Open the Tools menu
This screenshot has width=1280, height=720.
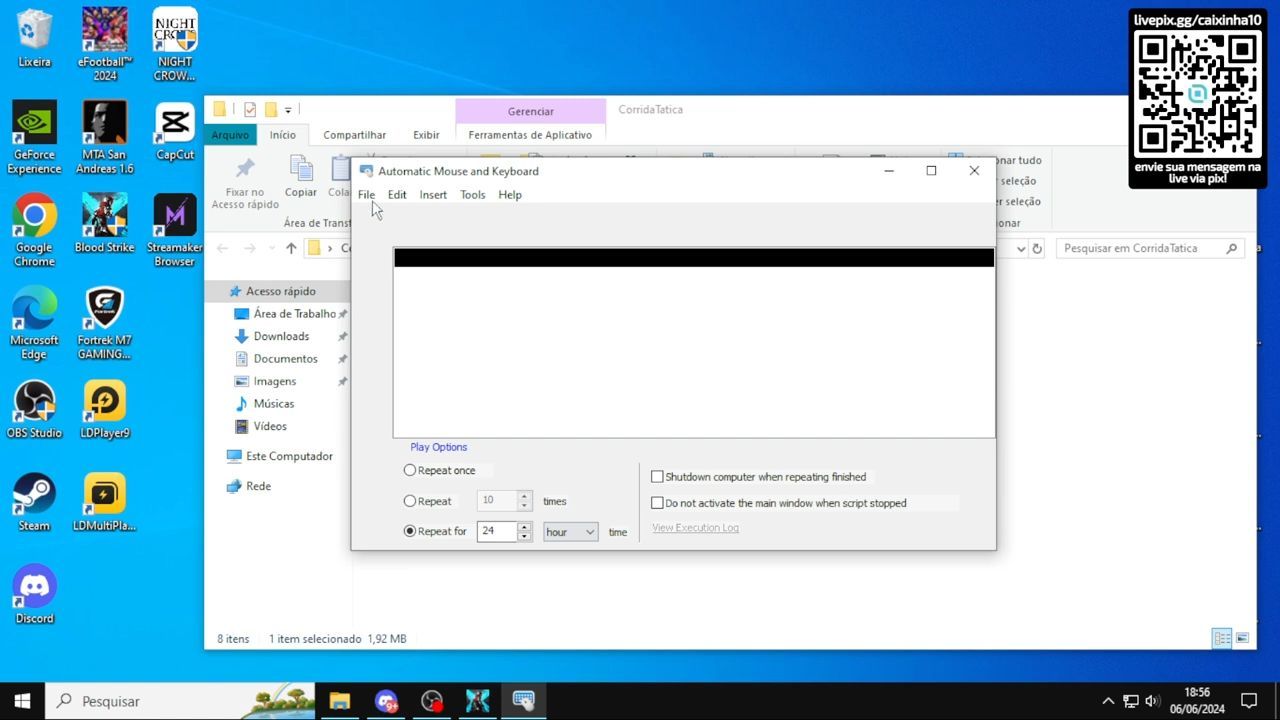point(472,195)
